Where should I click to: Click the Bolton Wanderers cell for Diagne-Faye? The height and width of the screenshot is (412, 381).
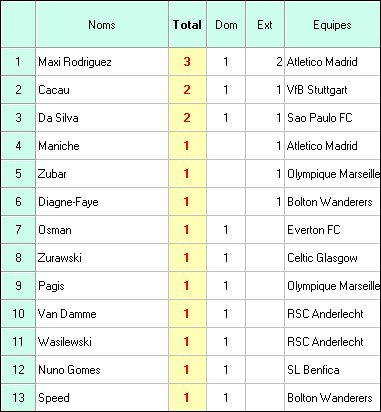point(333,202)
